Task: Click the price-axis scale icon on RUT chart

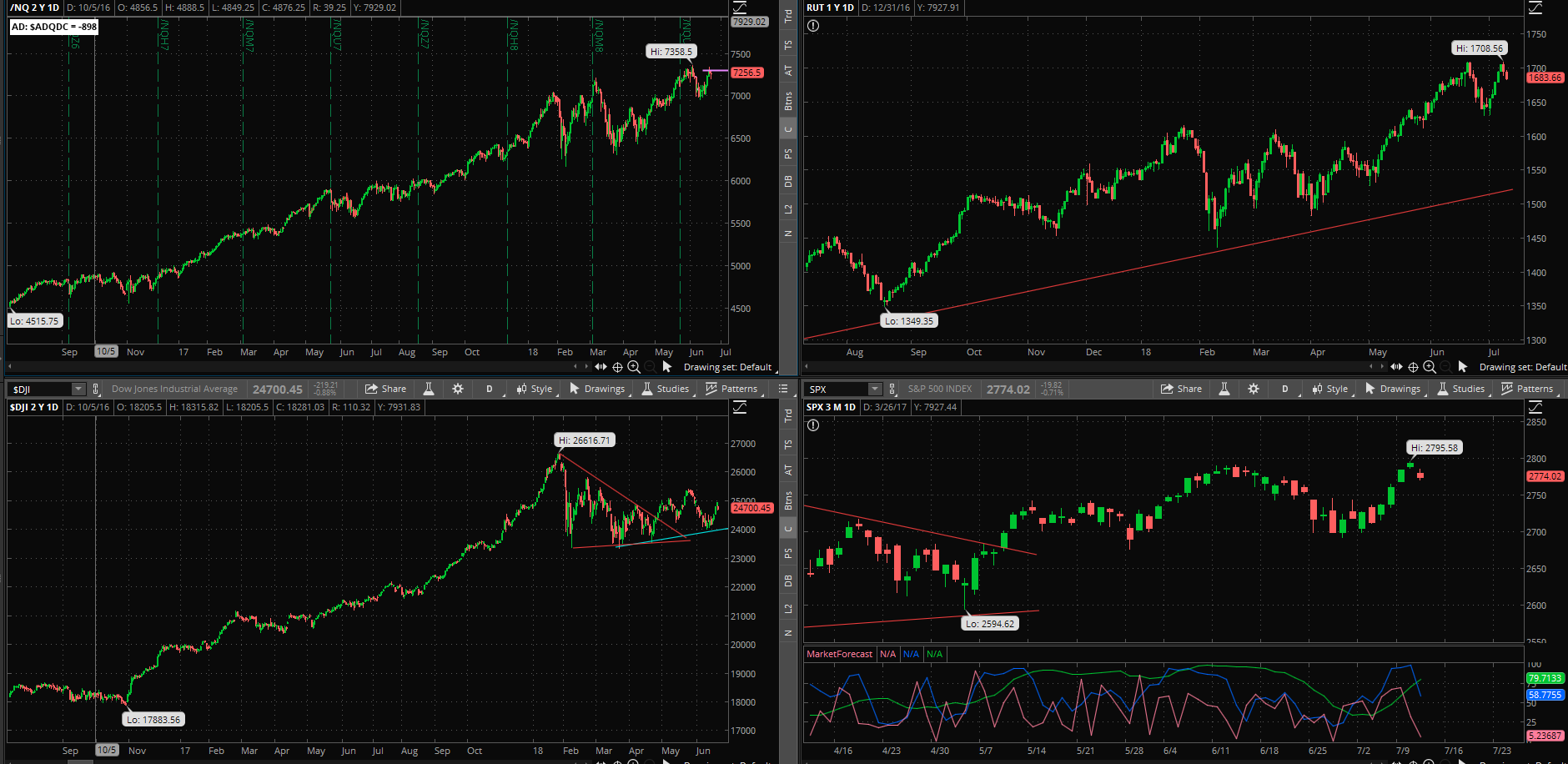Action: click(1535, 8)
